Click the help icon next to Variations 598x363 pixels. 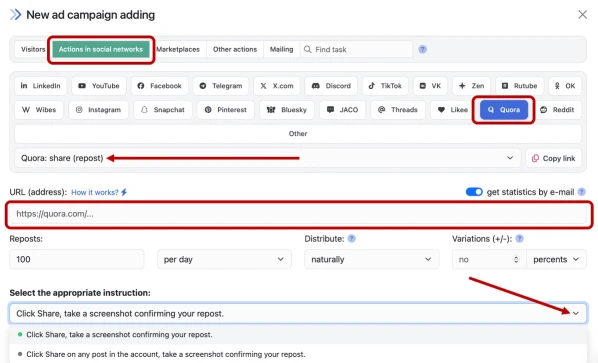[x=519, y=239]
